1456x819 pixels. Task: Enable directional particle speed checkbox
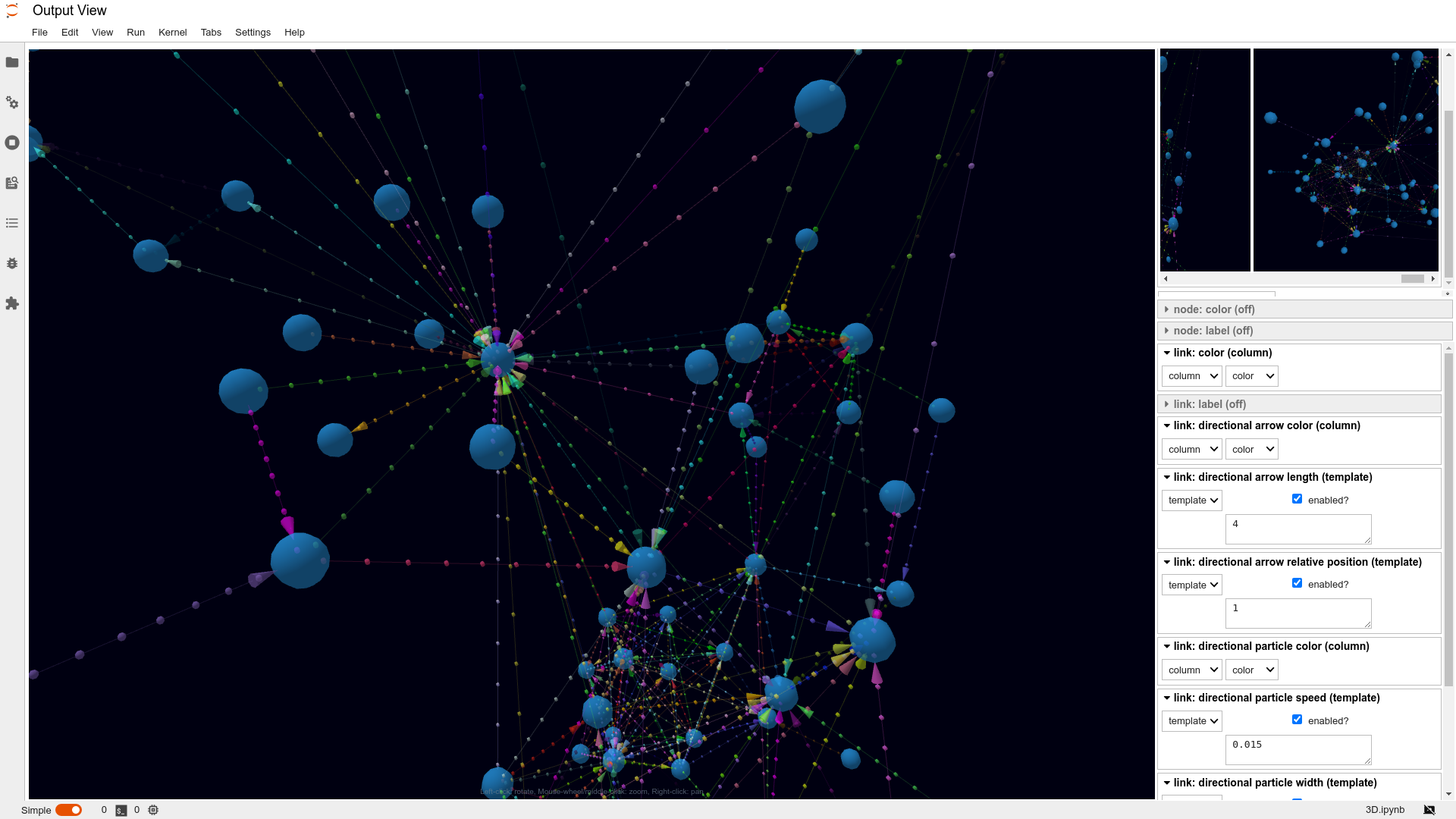click(1297, 720)
